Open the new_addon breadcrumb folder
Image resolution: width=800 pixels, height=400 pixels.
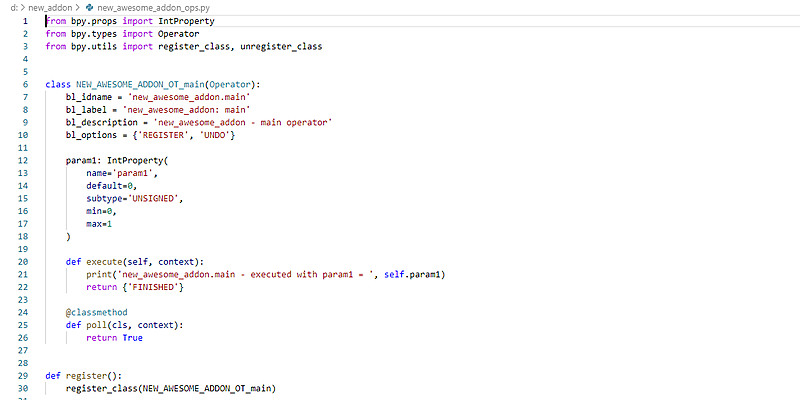tap(50, 7)
